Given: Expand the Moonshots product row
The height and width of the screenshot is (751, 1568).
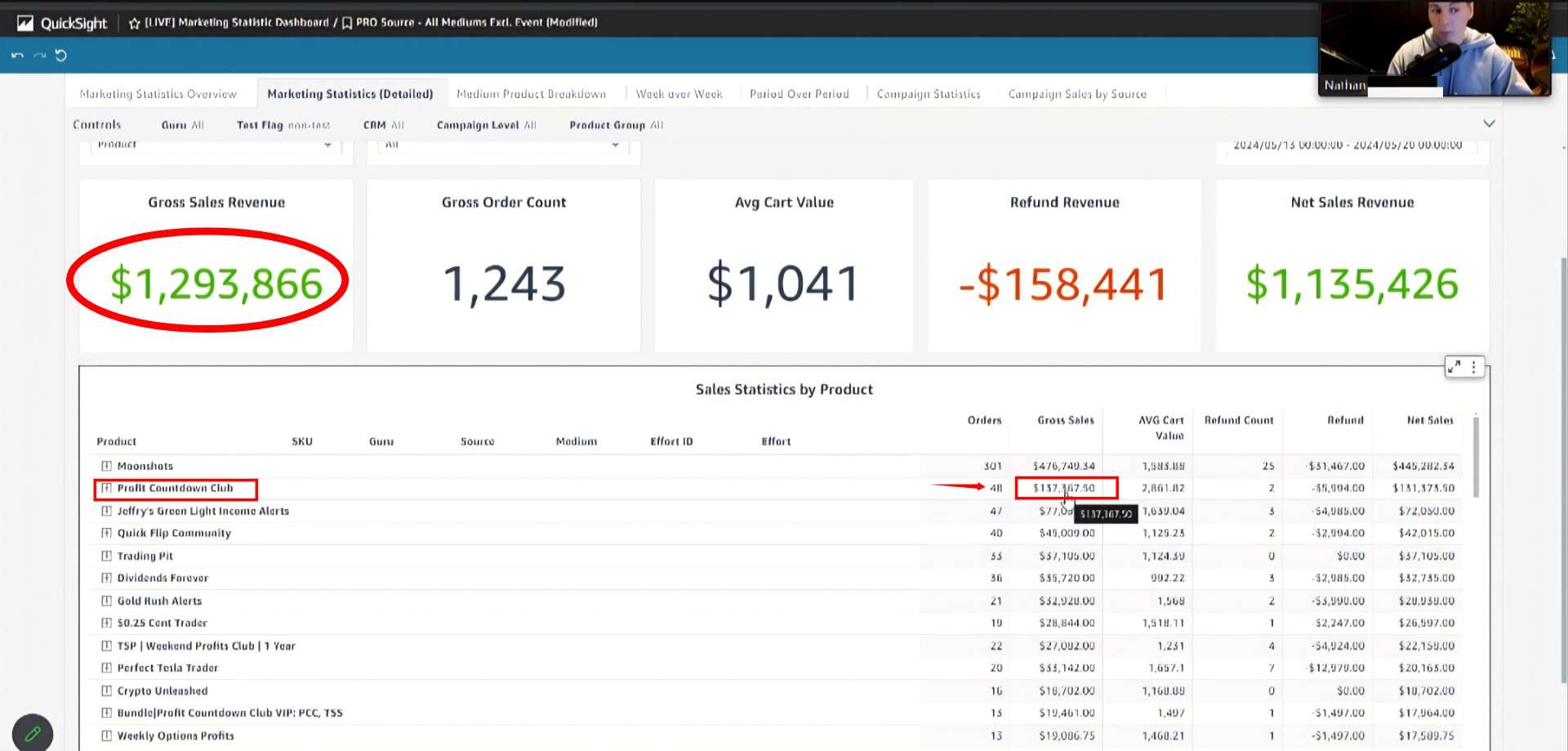Looking at the screenshot, I should pyautogui.click(x=106, y=466).
